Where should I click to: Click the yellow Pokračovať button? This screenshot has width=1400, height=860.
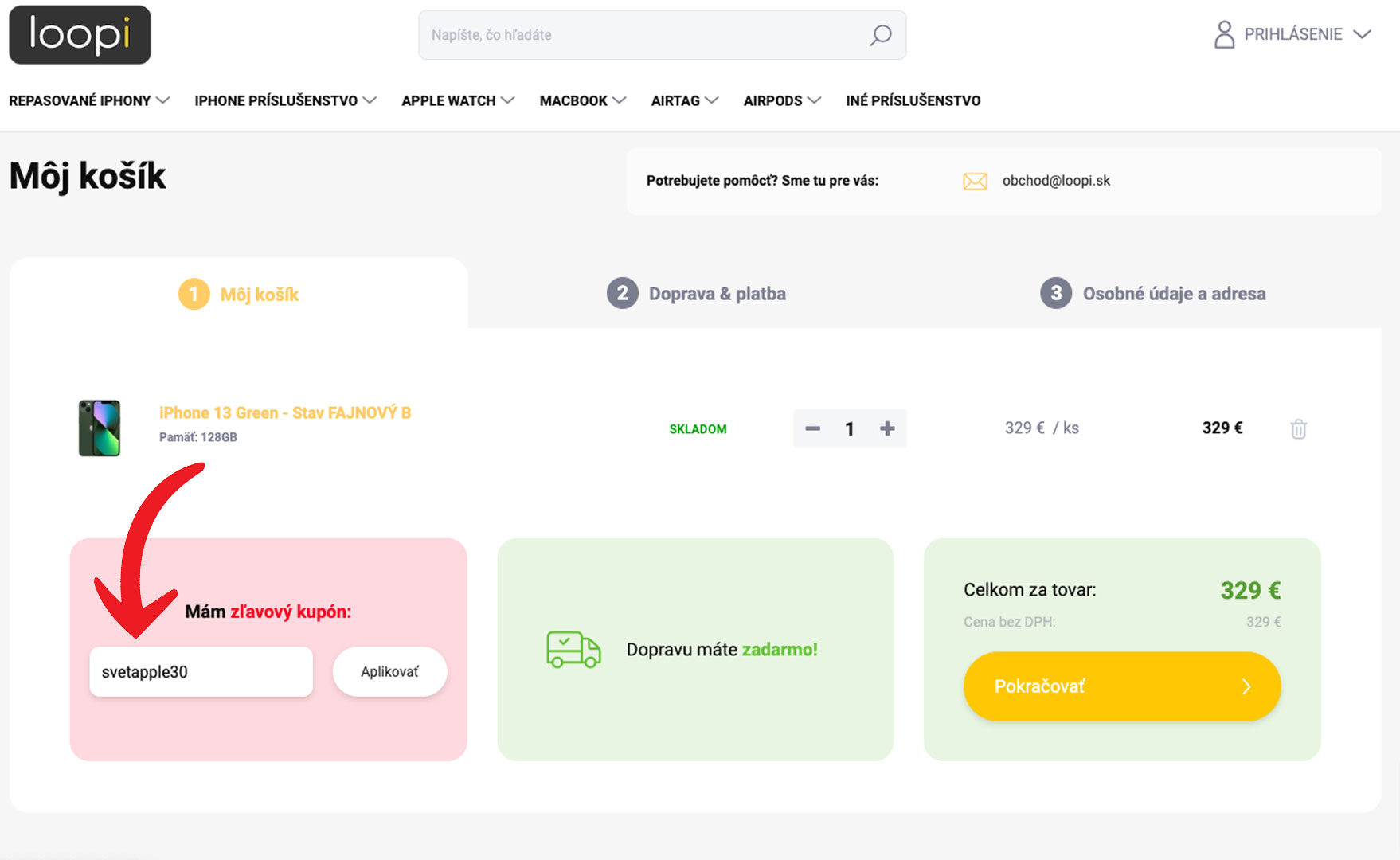tap(1121, 686)
